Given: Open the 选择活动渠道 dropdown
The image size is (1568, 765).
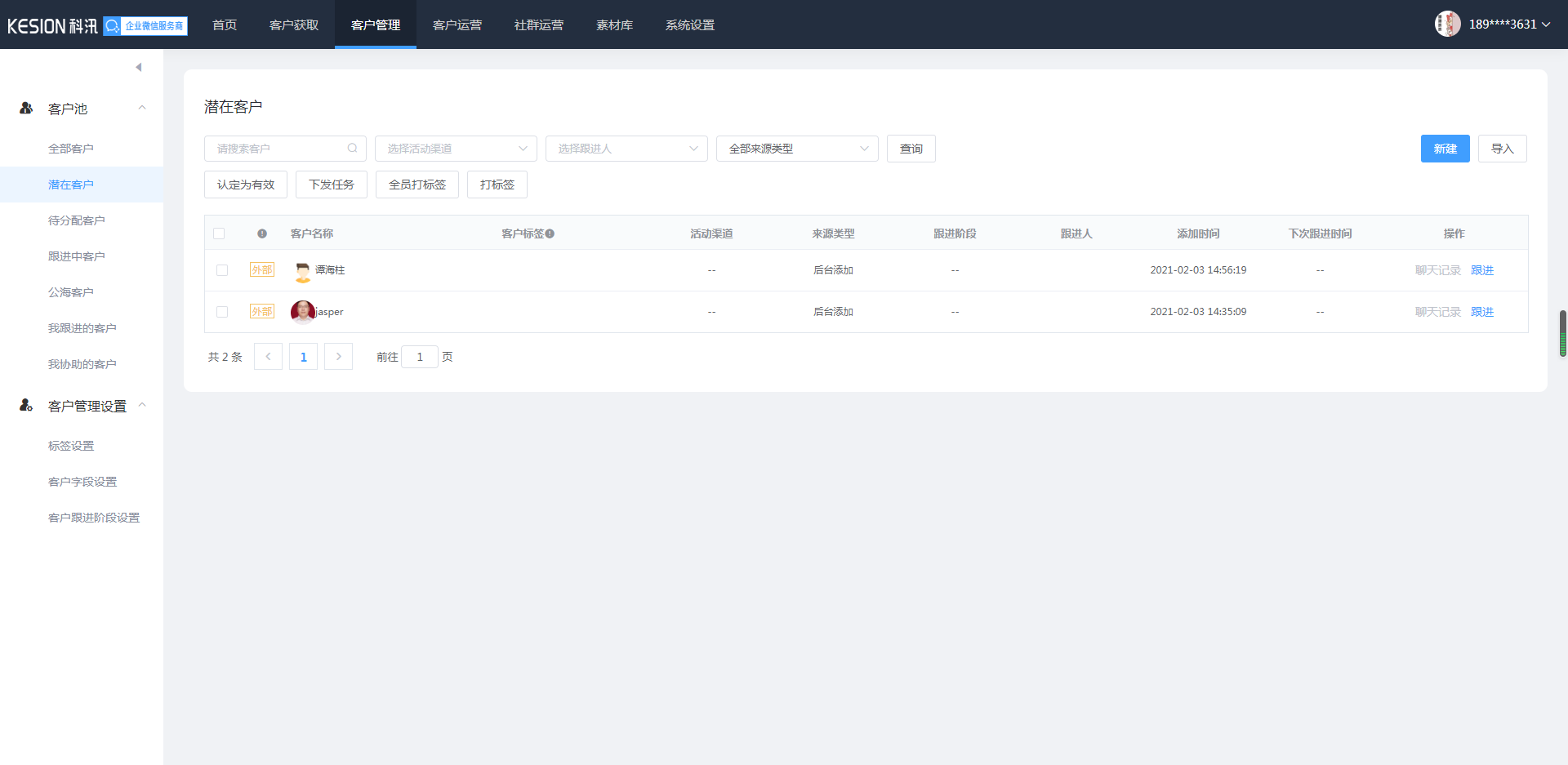Looking at the screenshot, I should click(456, 149).
